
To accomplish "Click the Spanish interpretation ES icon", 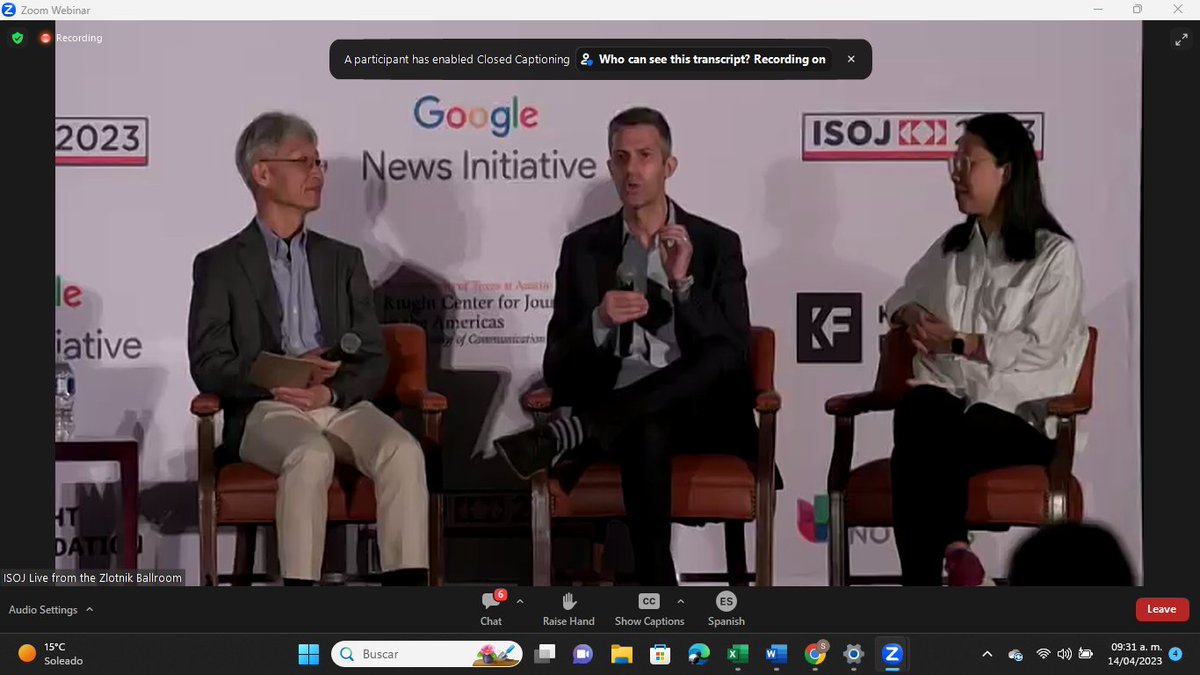I will click(725, 602).
